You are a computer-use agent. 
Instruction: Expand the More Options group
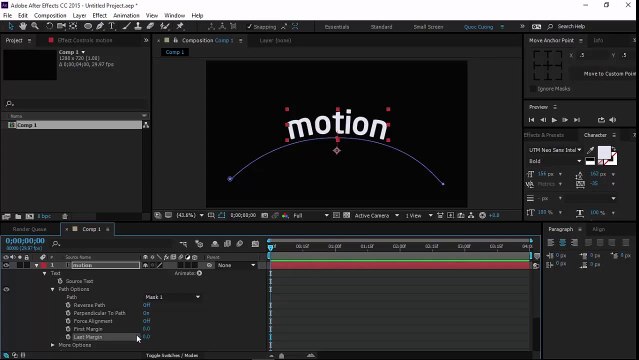click(x=53, y=345)
